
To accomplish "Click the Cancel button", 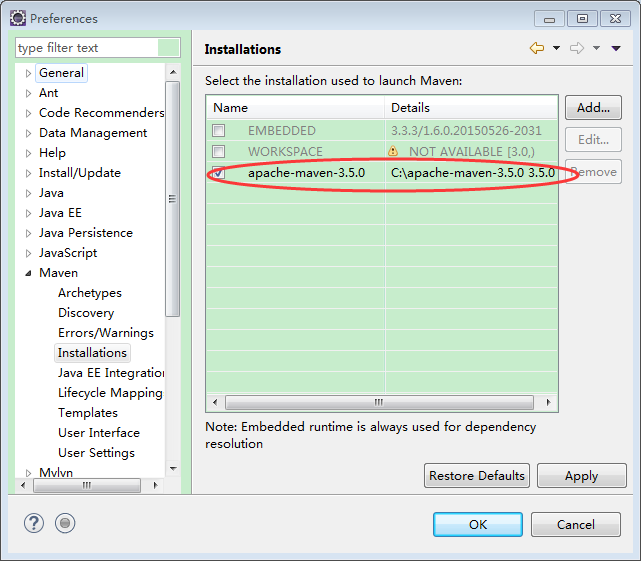I will 576,524.
